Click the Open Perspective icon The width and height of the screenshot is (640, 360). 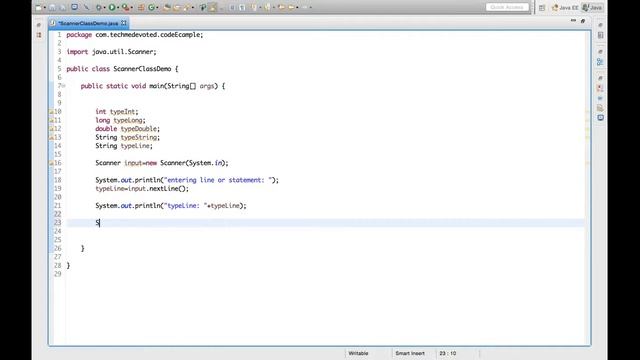(542, 7)
